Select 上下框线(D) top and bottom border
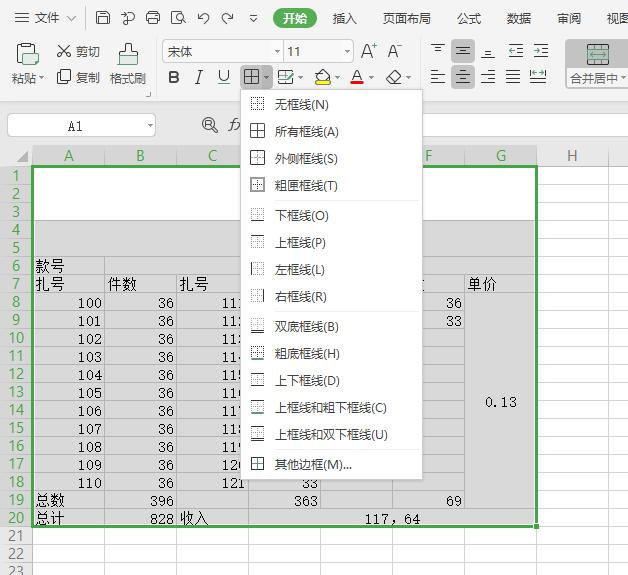The width and height of the screenshot is (628, 575). tap(332, 380)
